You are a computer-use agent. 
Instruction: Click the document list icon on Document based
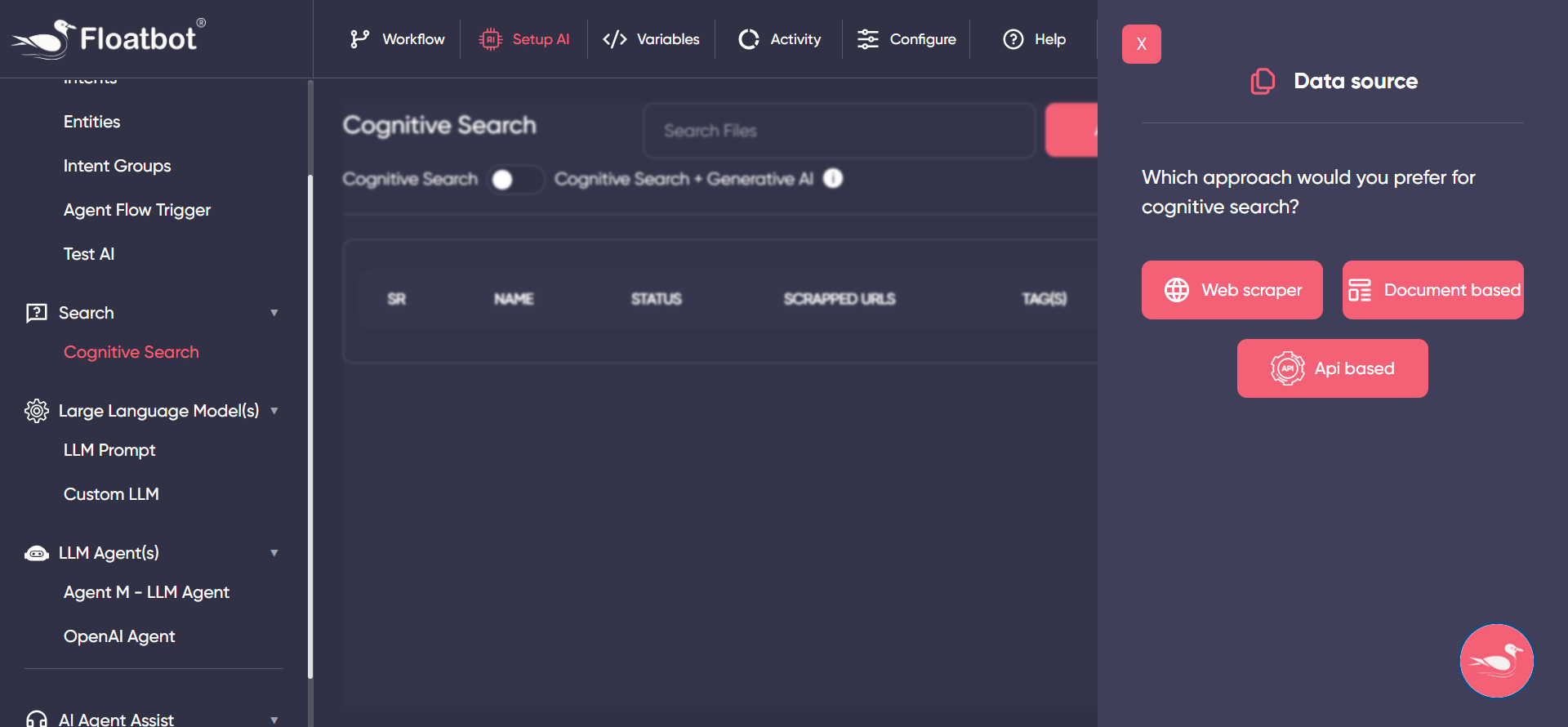pyautogui.click(x=1360, y=290)
